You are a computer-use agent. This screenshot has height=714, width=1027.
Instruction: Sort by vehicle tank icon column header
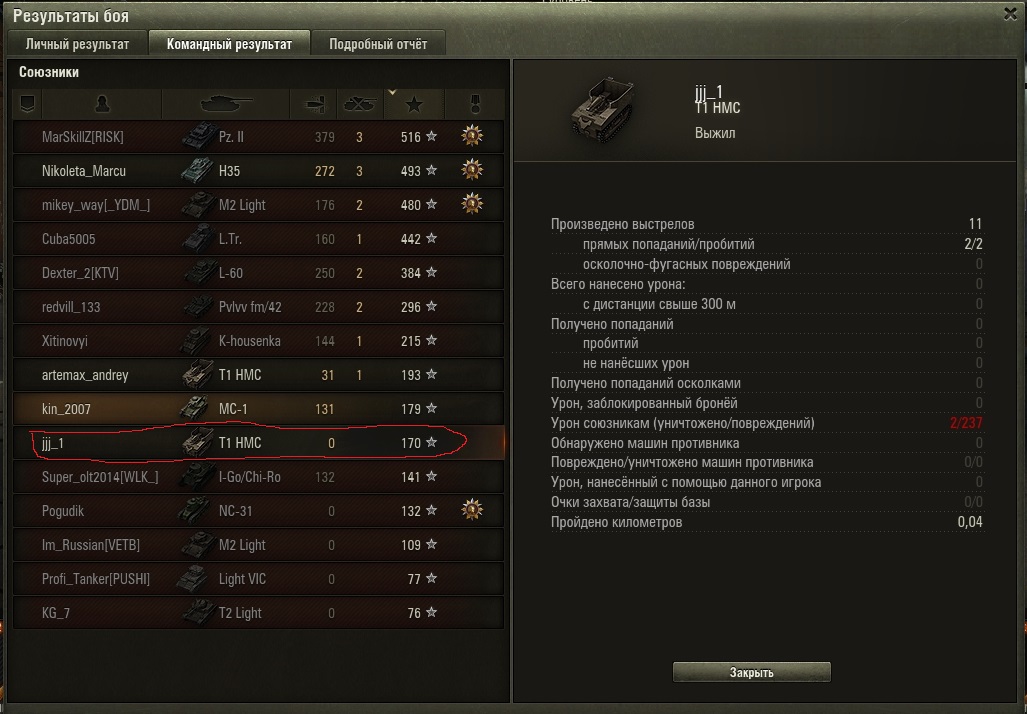click(225, 103)
